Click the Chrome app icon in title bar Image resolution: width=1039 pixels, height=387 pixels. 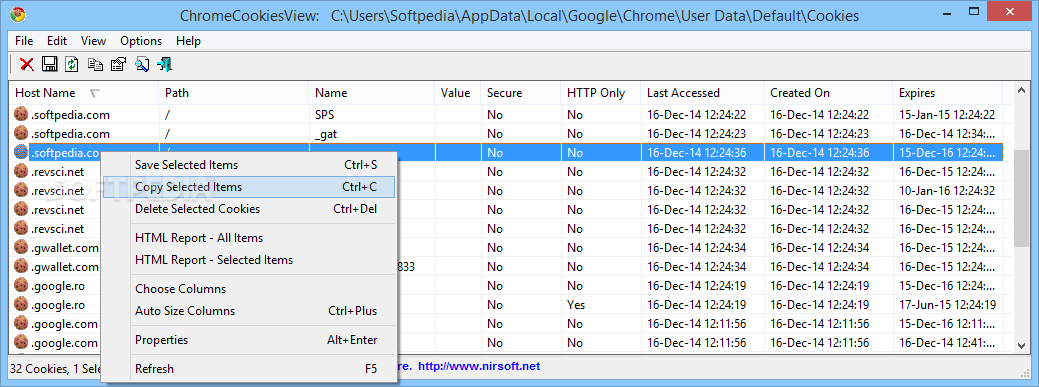coord(19,15)
